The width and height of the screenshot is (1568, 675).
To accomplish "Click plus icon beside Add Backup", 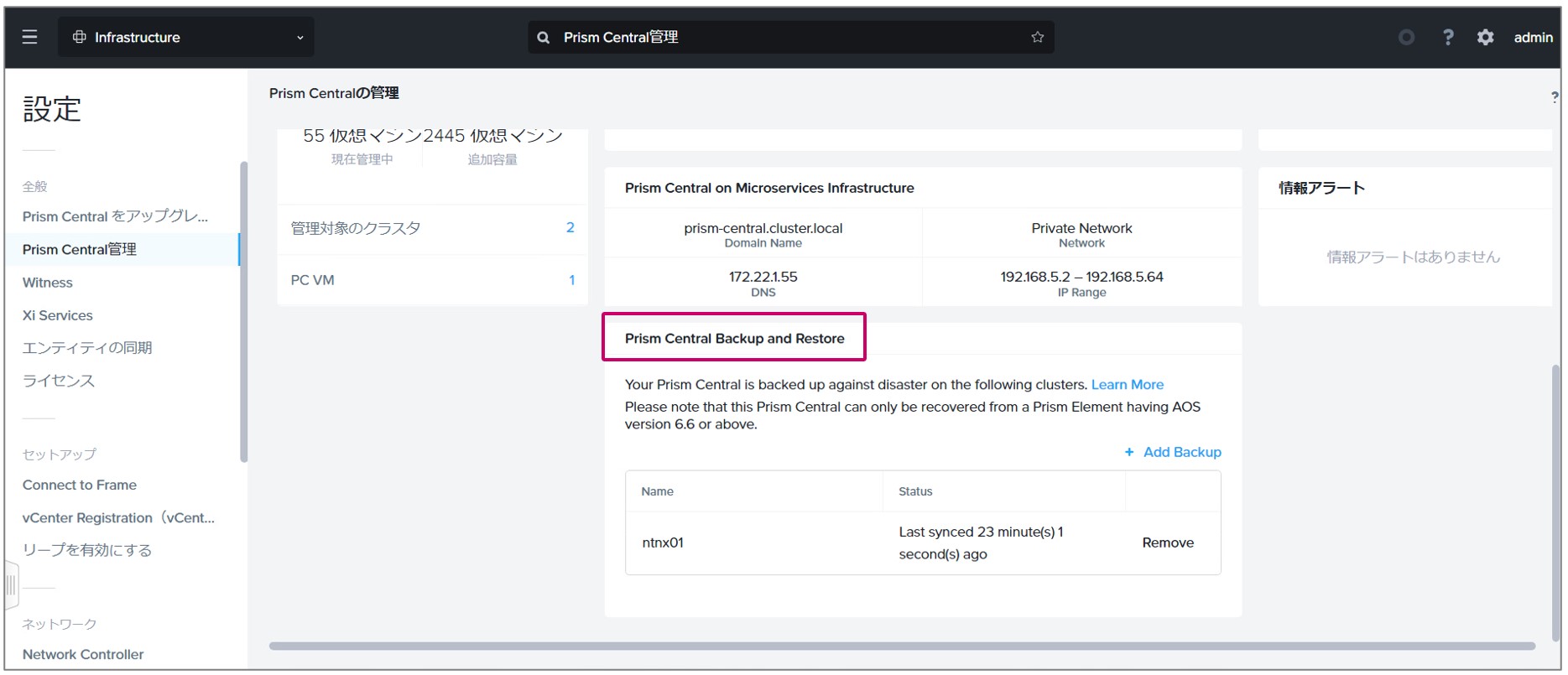I will [x=1129, y=452].
